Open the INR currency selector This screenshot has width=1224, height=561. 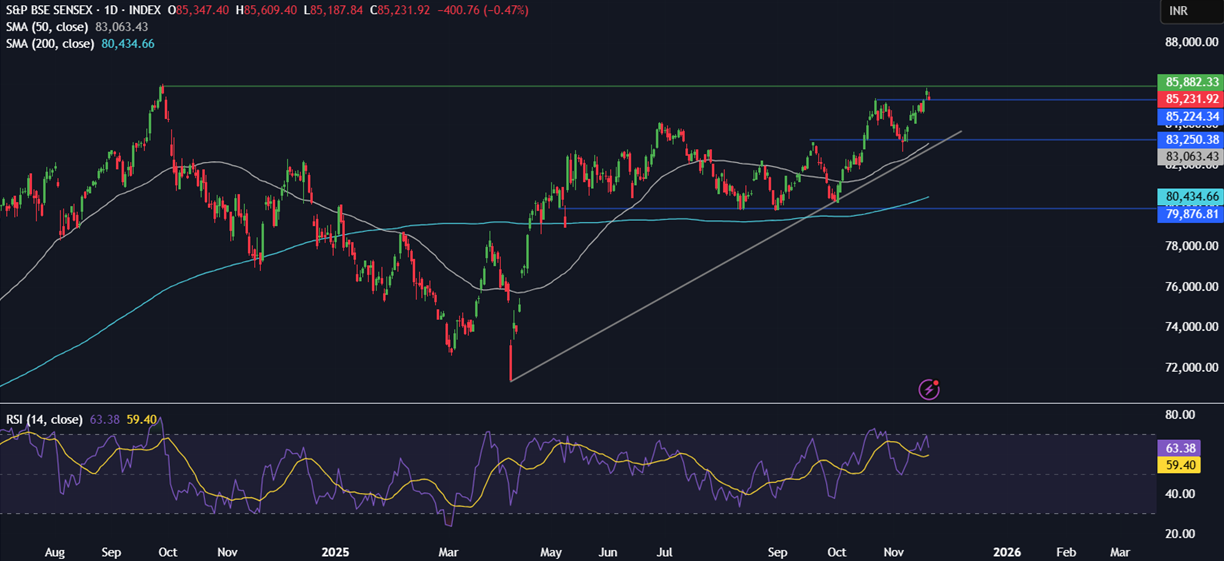(1178, 10)
